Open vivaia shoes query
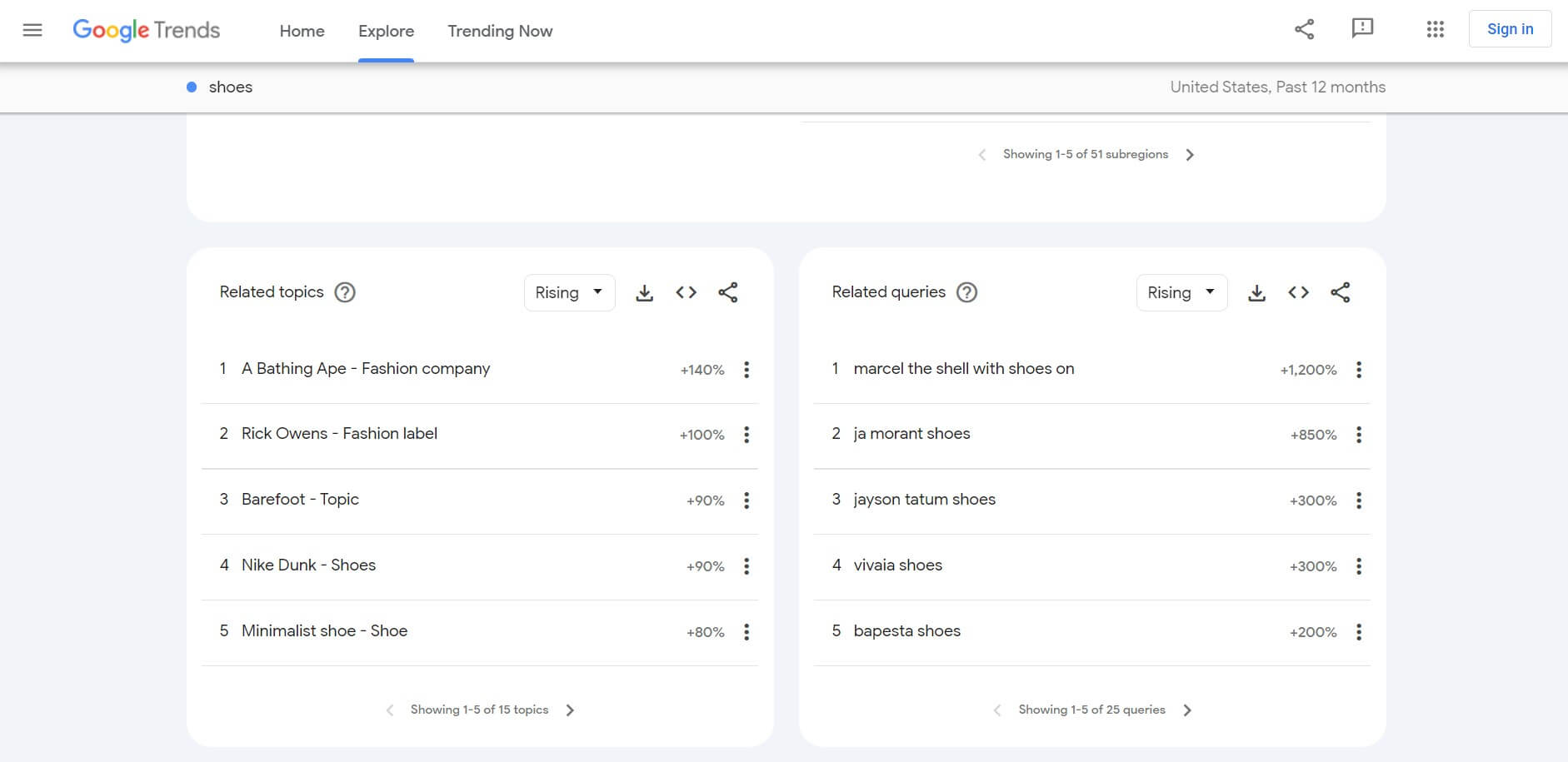 [897, 565]
